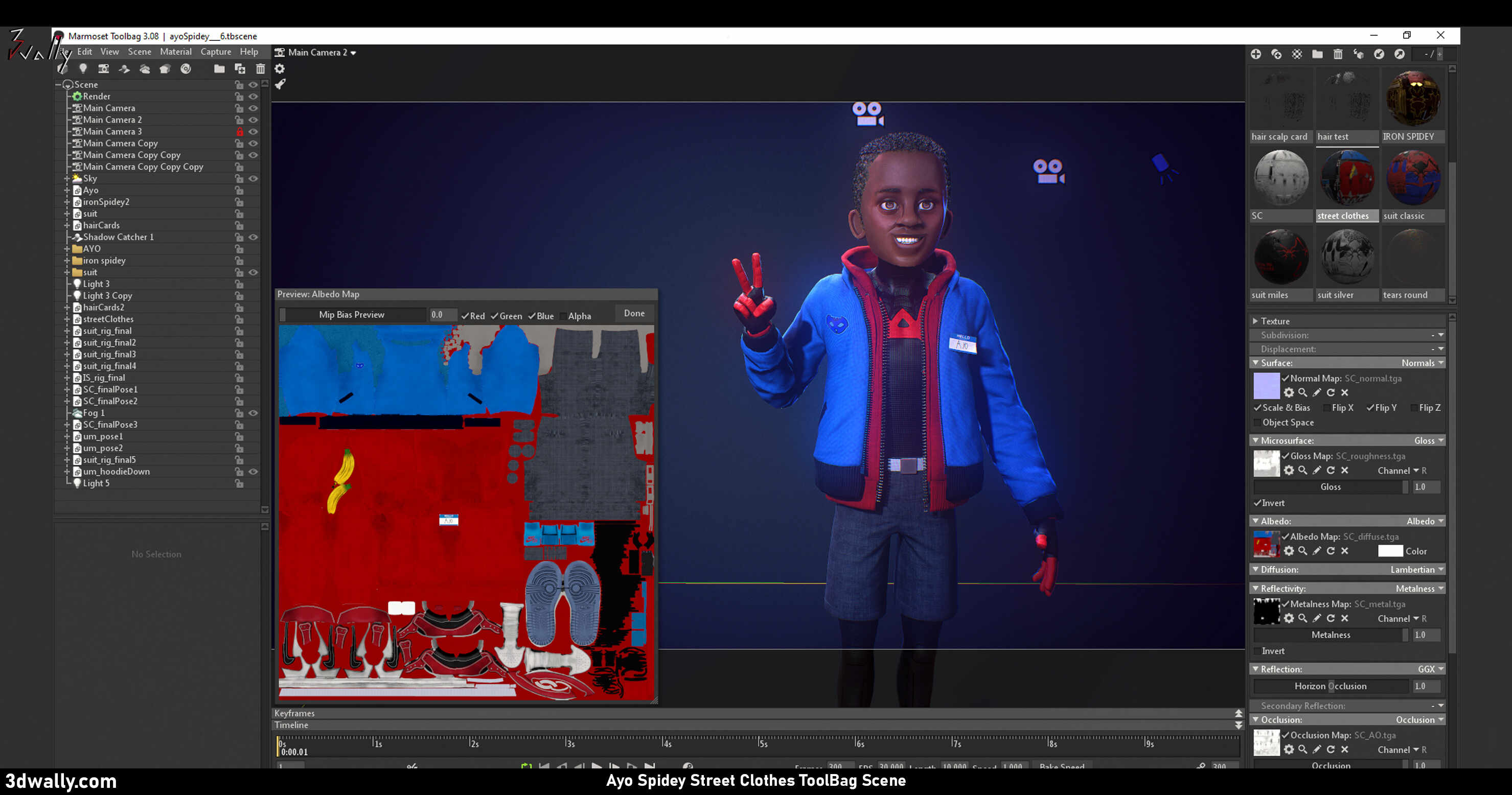Add a fog object via the cloud icon
This screenshot has height=795, width=1512.
point(144,68)
